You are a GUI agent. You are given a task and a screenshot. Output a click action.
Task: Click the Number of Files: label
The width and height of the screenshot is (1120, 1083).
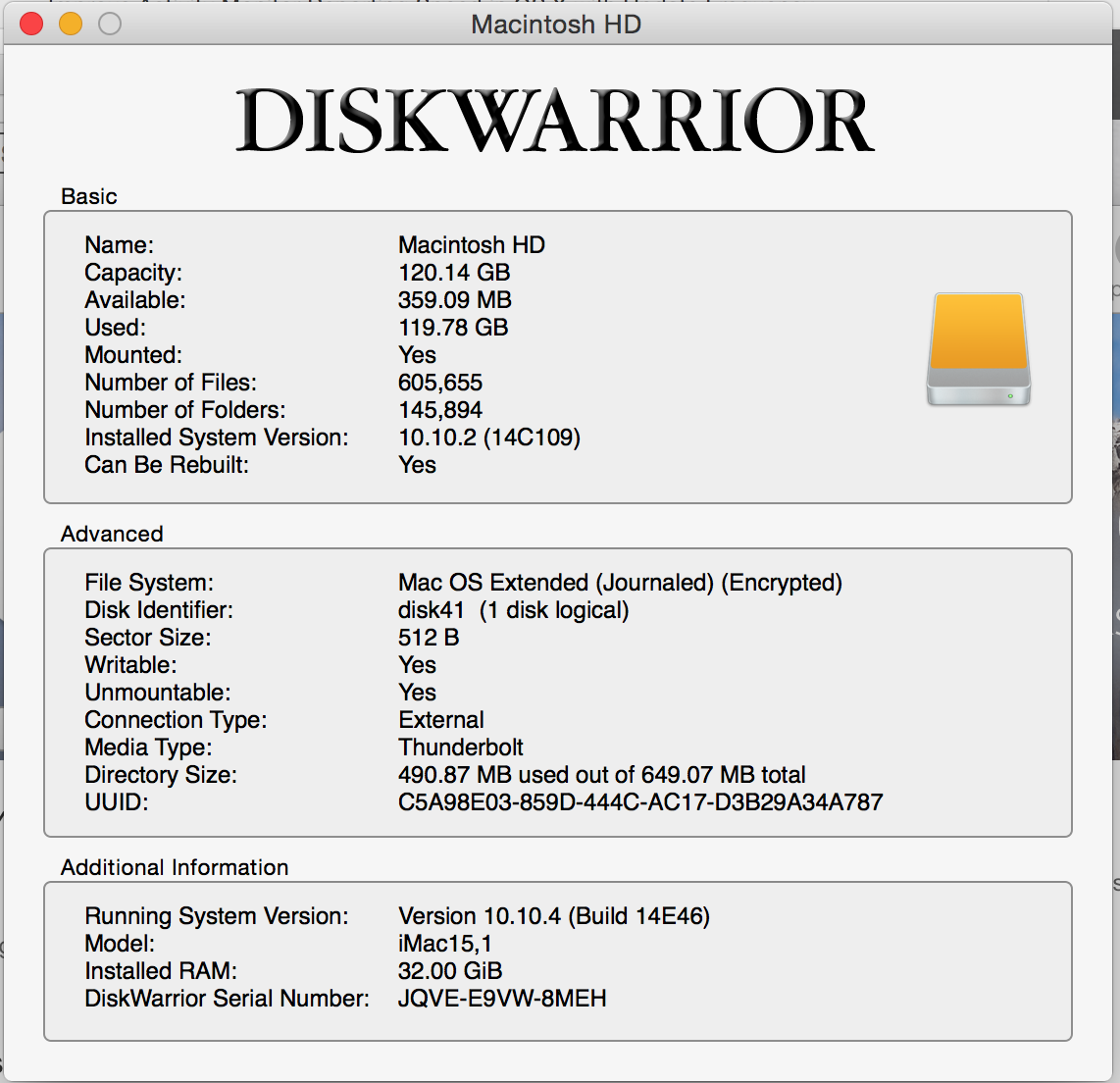click(x=171, y=383)
